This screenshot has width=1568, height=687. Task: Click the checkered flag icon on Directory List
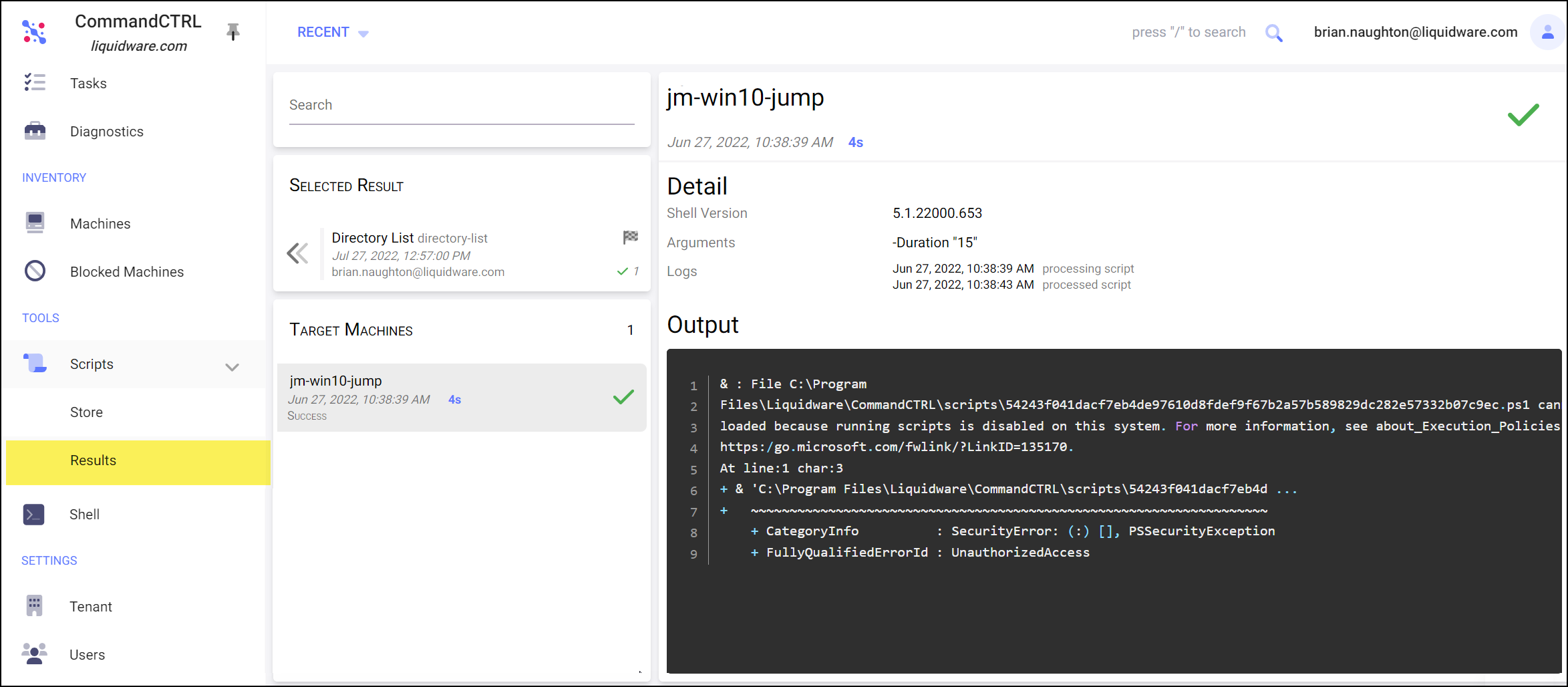point(631,237)
